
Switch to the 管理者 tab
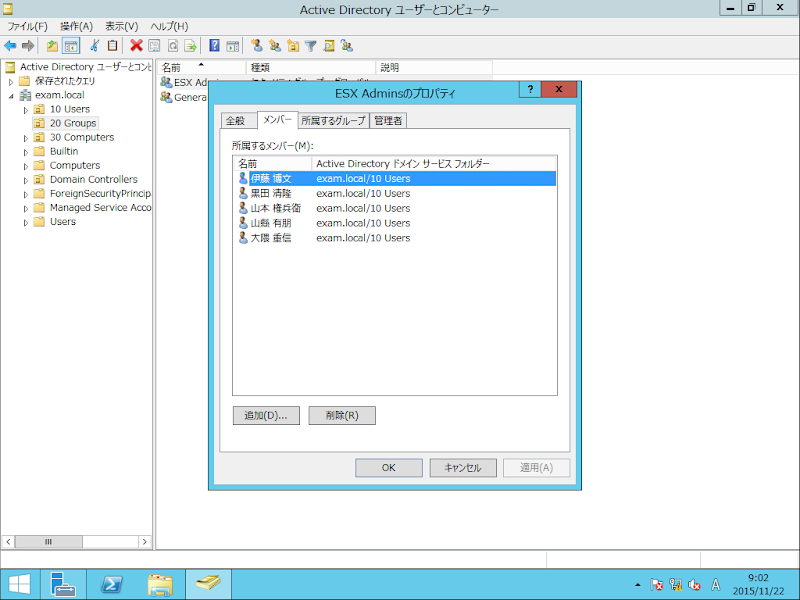tap(388, 121)
